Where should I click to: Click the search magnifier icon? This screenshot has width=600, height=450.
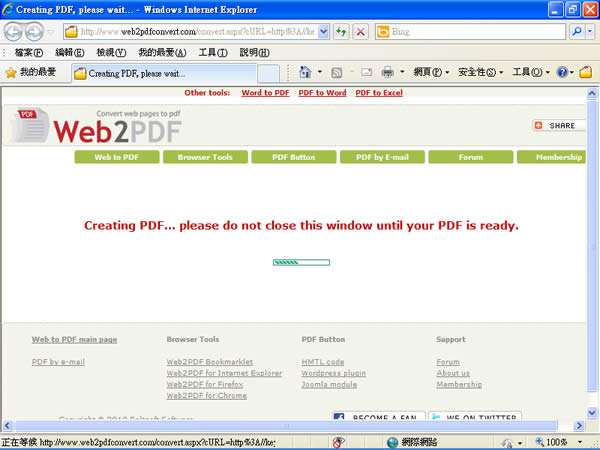tap(577, 32)
